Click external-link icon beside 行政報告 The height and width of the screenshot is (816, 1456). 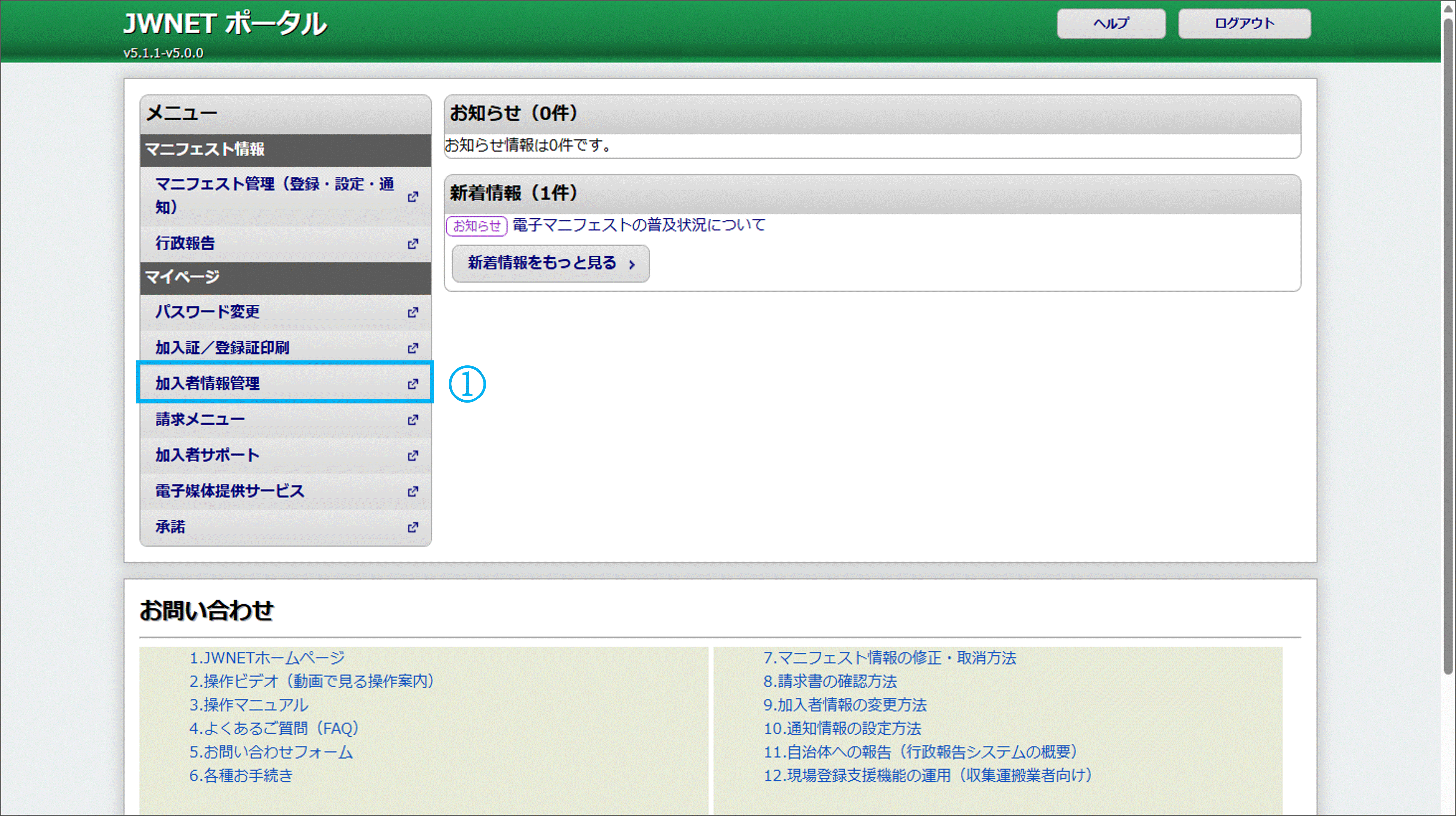coord(412,244)
